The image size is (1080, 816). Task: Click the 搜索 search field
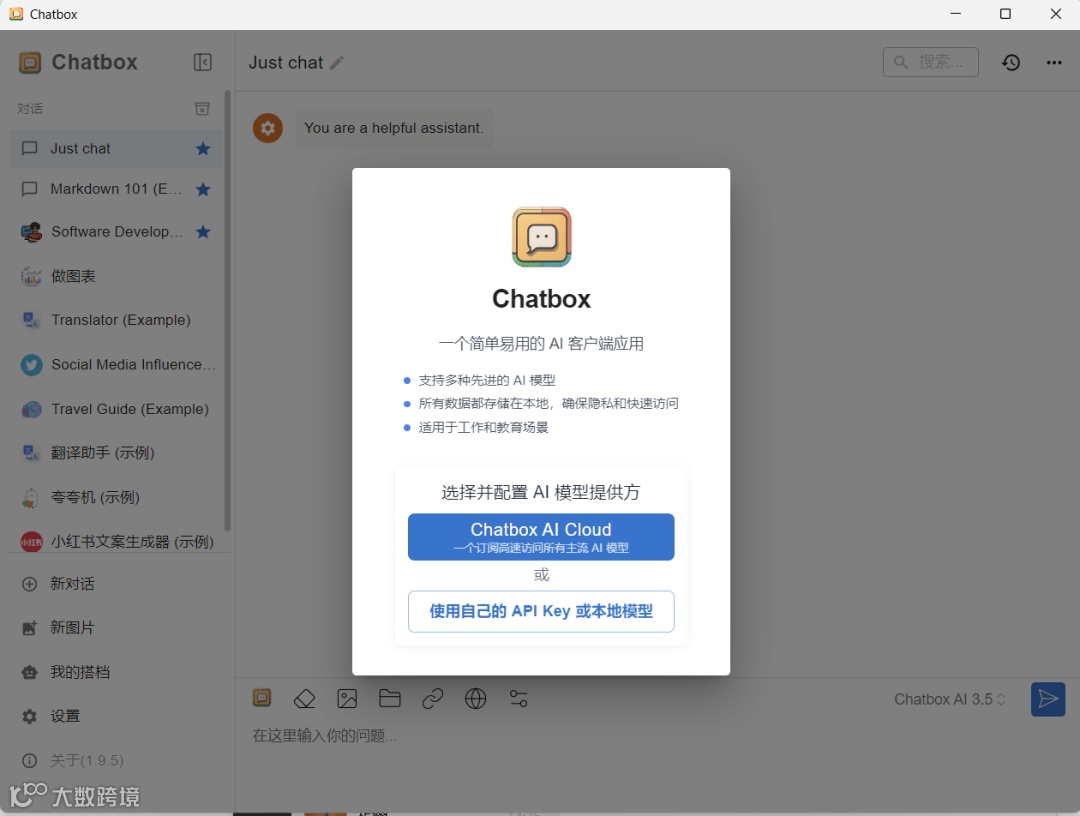[930, 61]
